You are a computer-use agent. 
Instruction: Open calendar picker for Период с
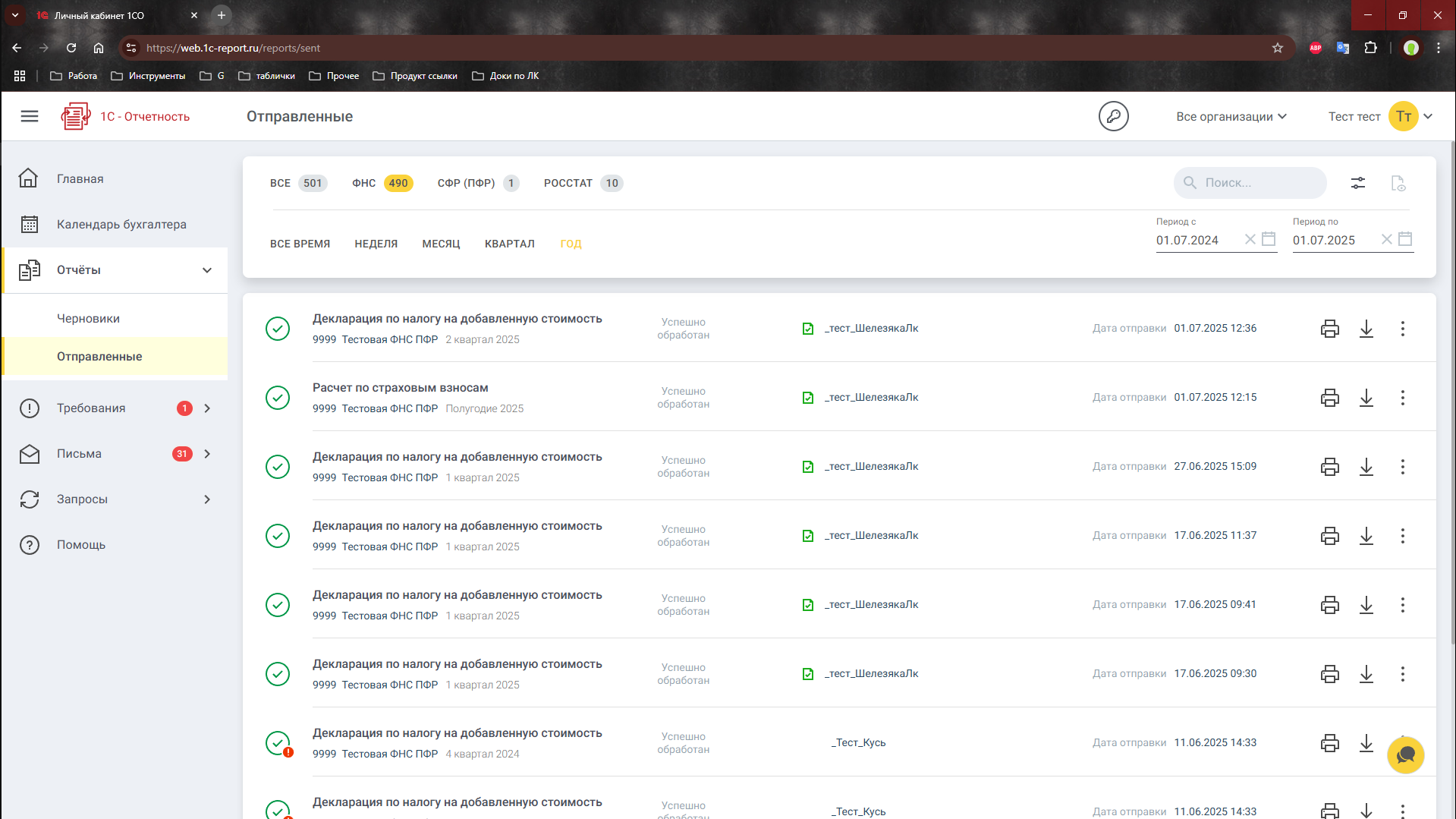pyautogui.click(x=1269, y=239)
